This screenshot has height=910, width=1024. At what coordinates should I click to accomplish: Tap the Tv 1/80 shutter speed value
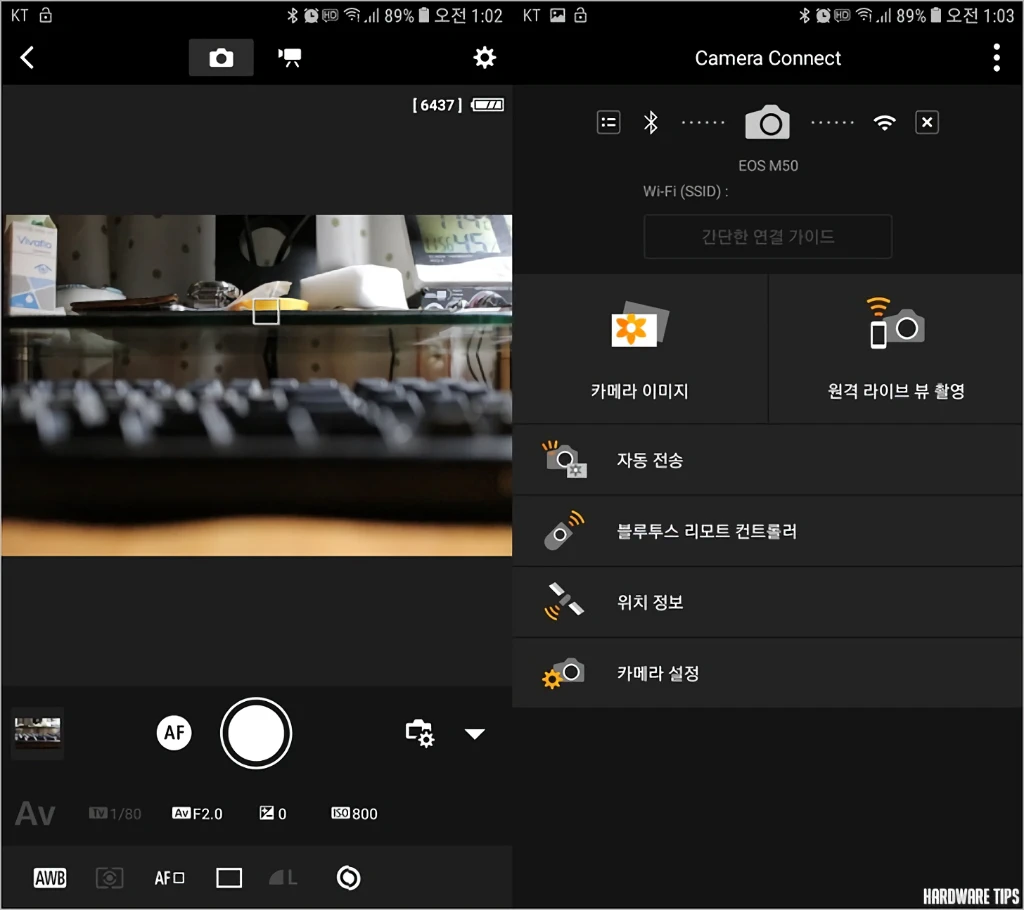tap(115, 814)
